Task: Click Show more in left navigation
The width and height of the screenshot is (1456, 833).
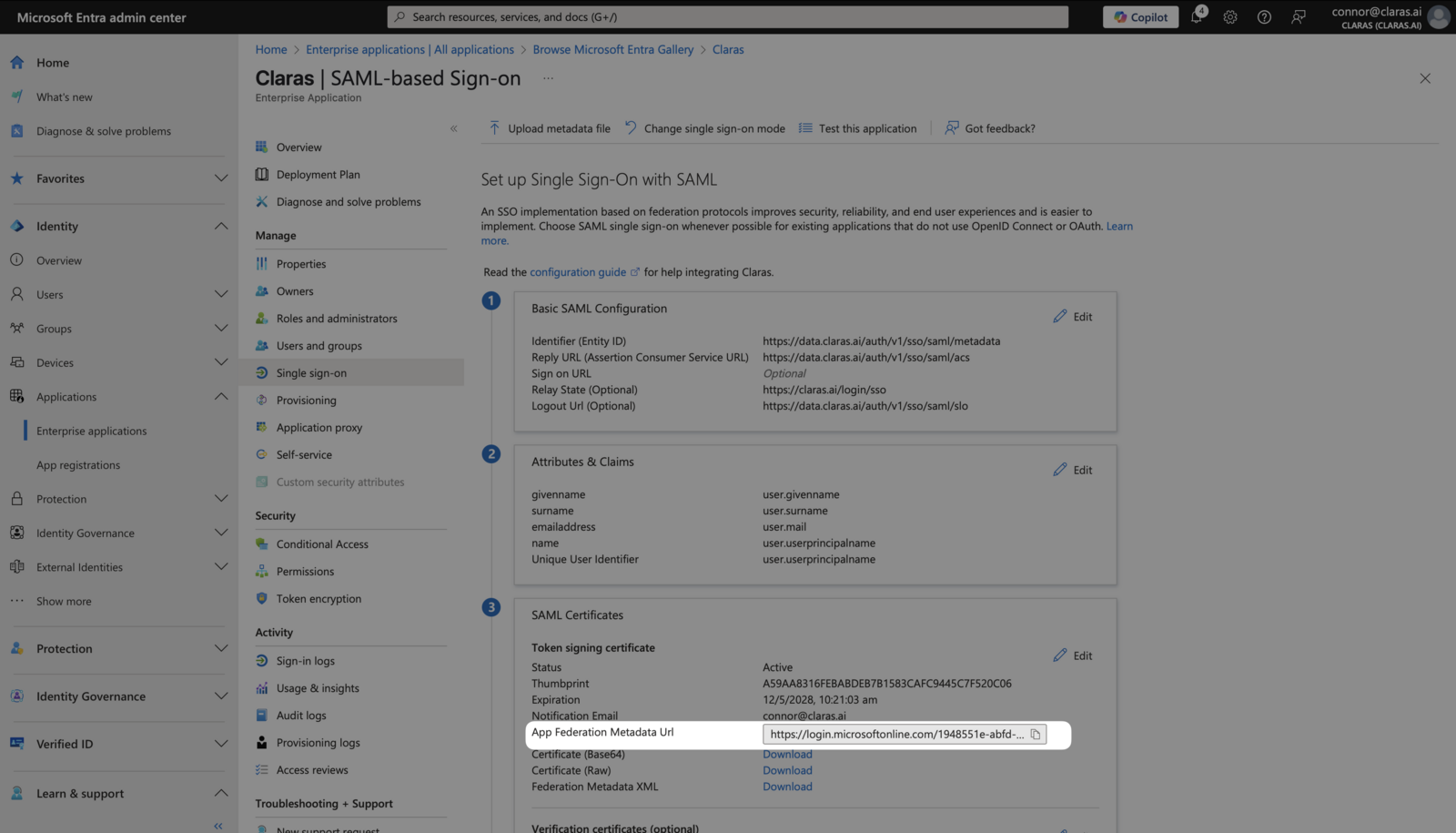Action: coord(64,602)
